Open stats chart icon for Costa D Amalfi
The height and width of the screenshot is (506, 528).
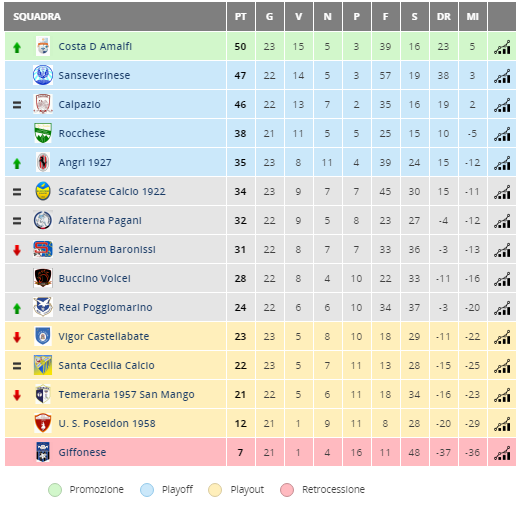[x=502, y=47]
